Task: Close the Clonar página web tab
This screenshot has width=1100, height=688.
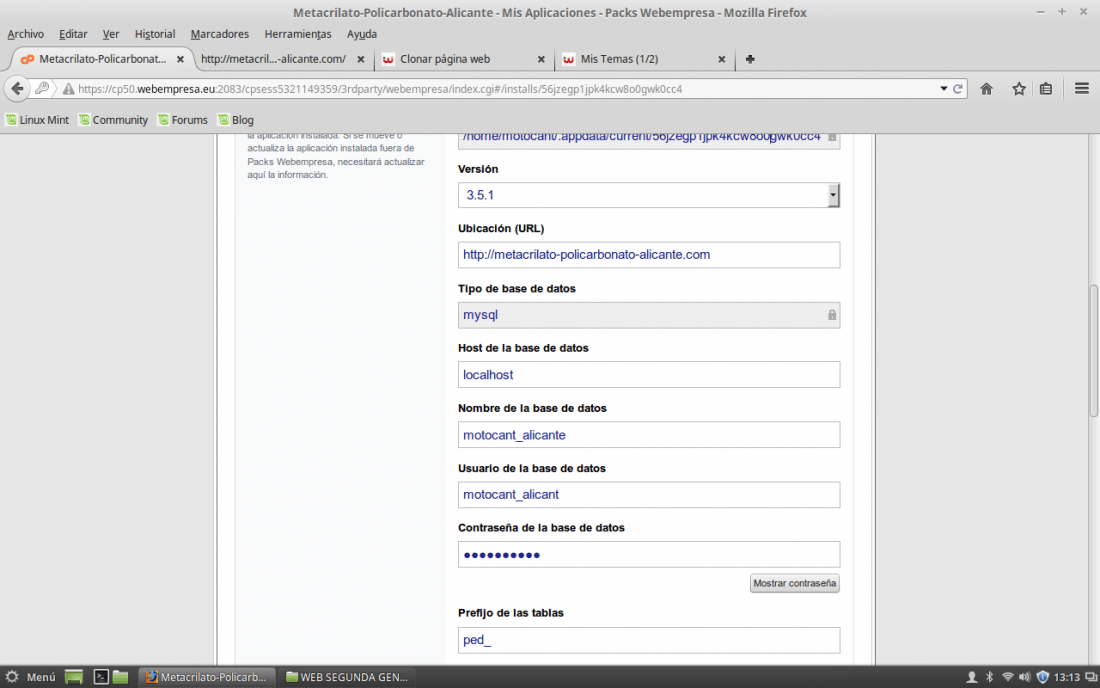Action: tap(541, 60)
